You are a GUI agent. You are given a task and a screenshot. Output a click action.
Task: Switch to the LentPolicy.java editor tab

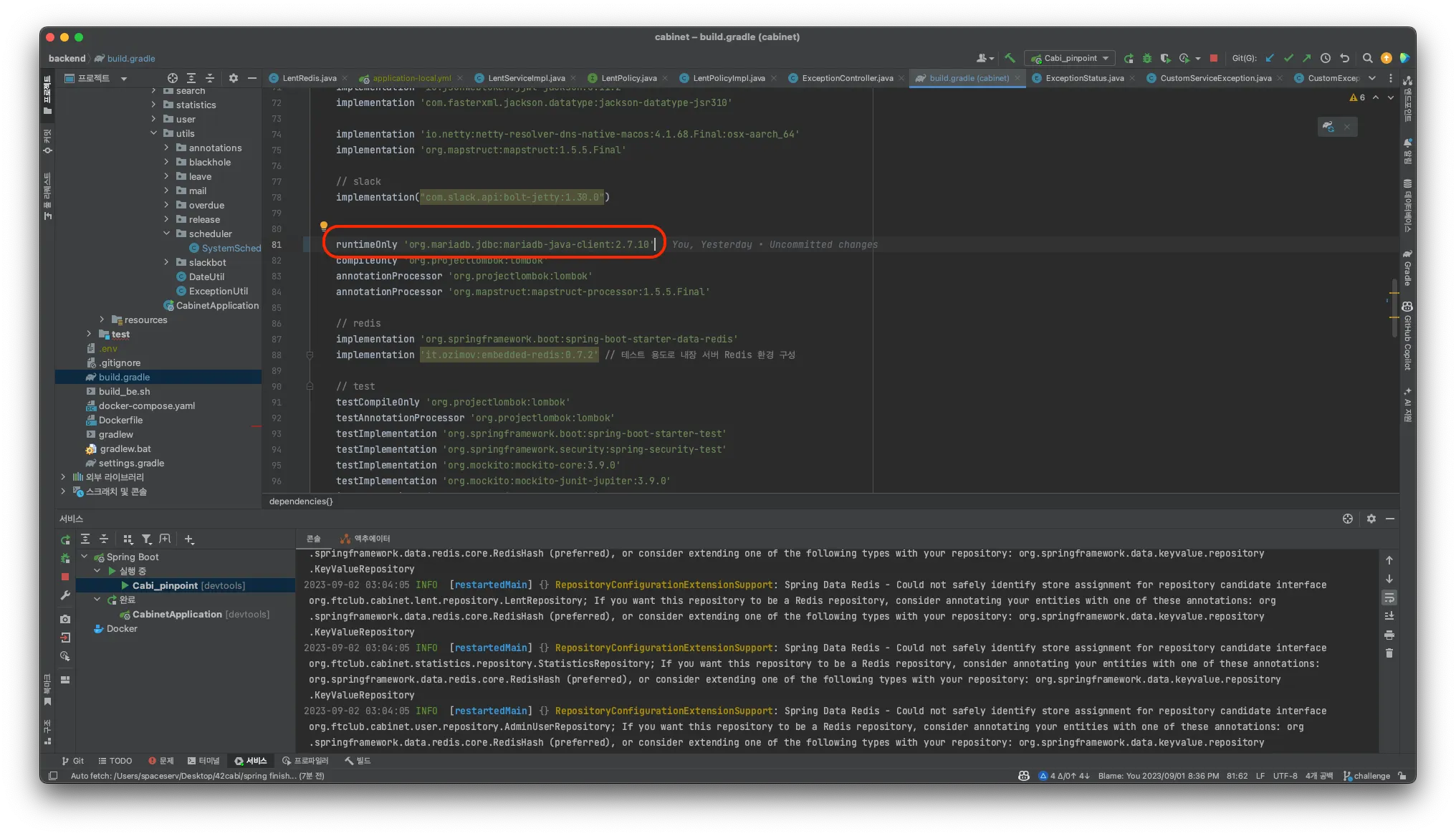(628, 78)
